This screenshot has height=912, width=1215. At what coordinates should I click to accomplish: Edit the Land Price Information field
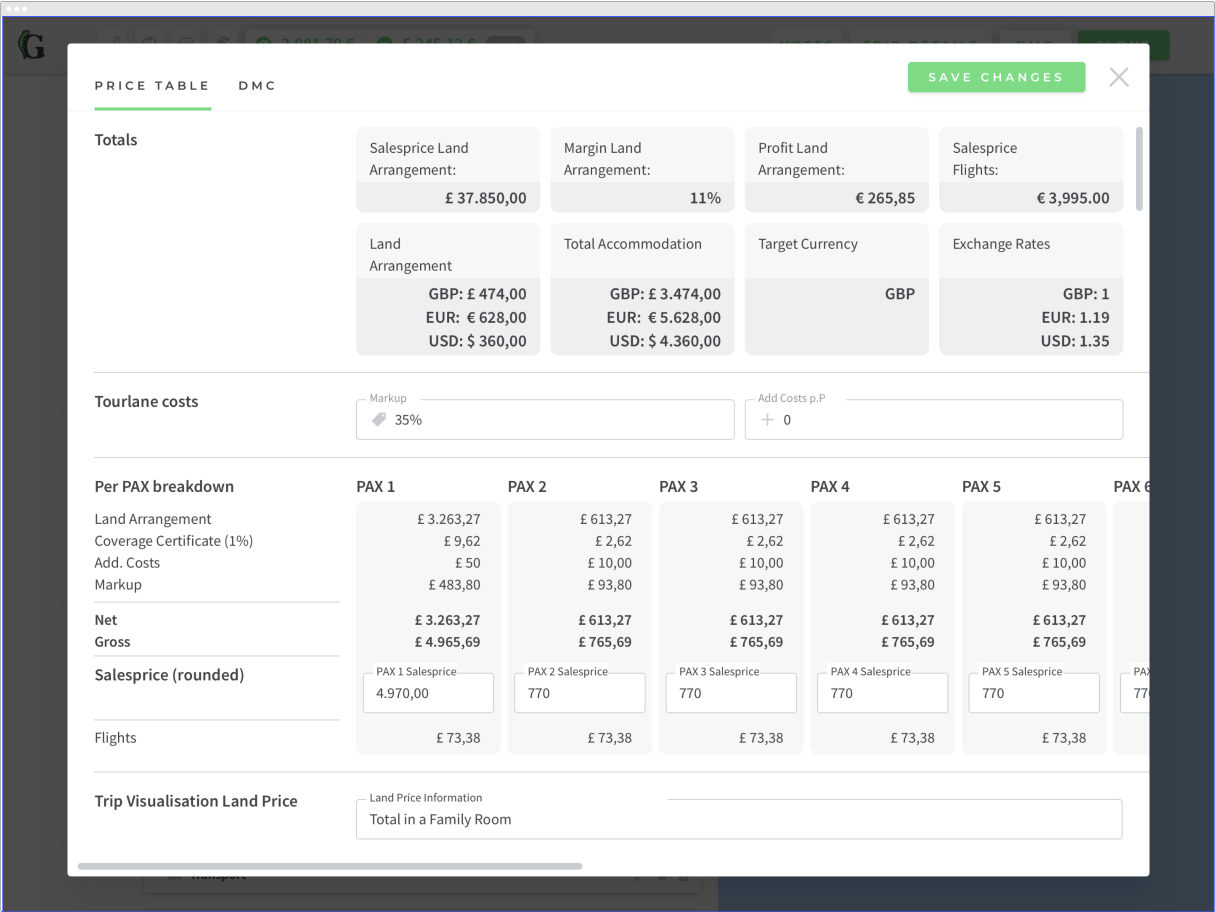739,819
